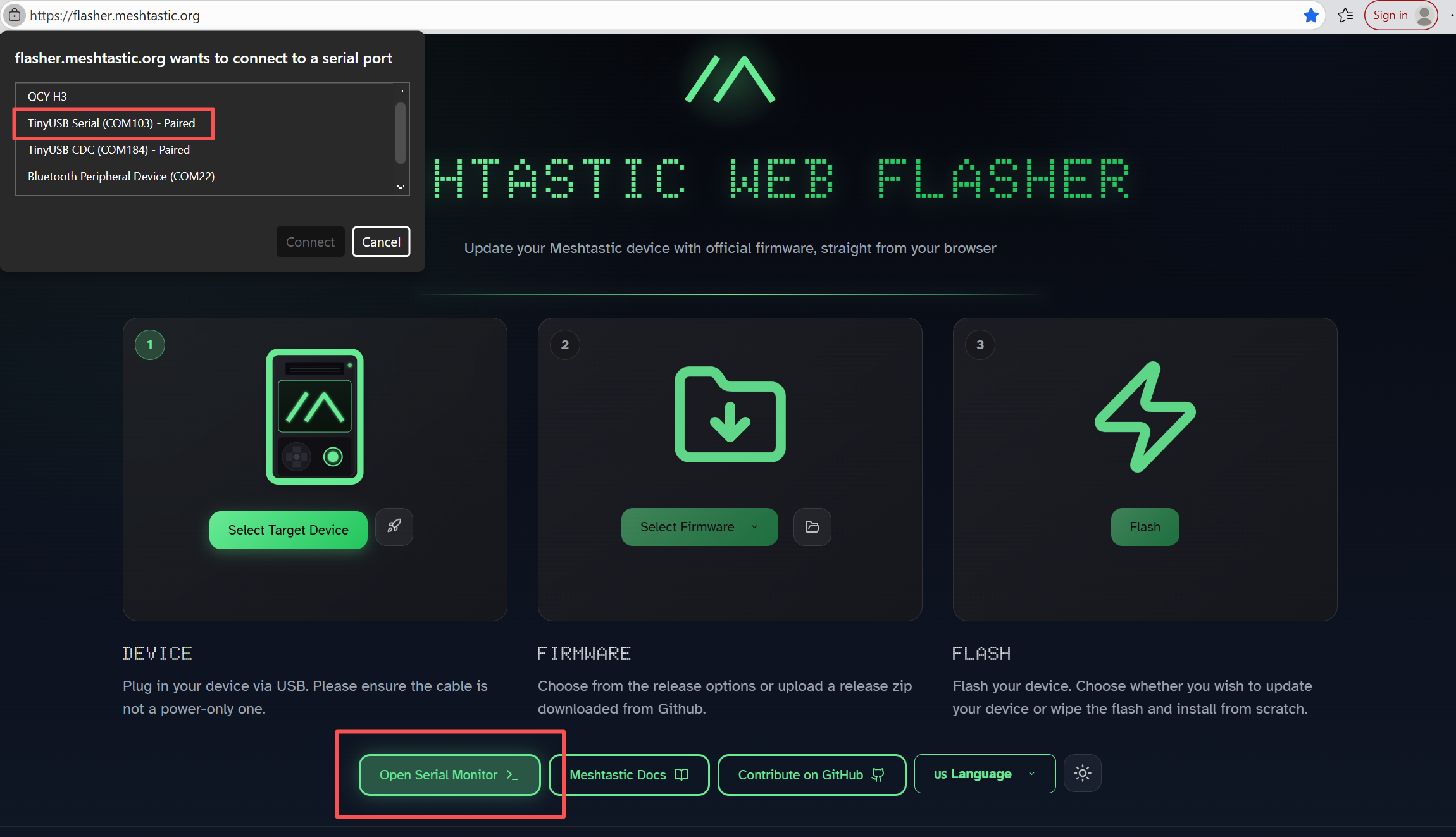
Task: Select TinyUSB CDC (COM184) port
Action: (x=109, y=150)
